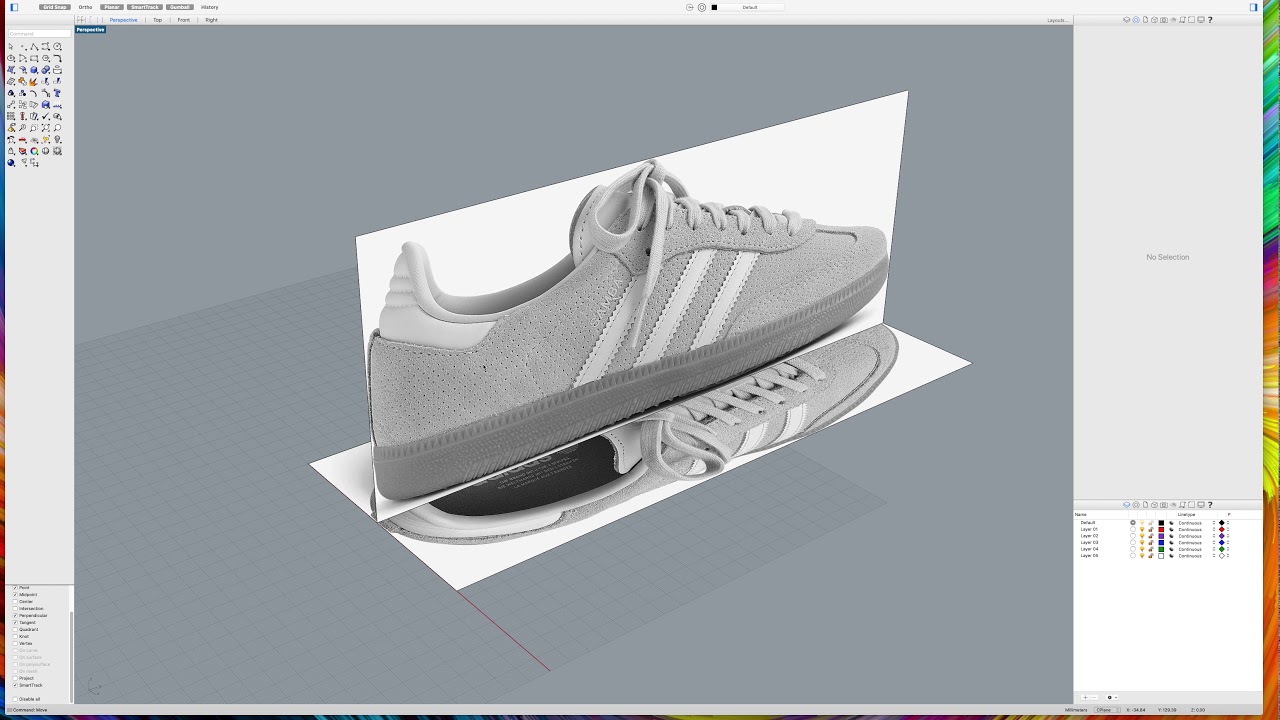1280x720 pixels.
Task: Select the puzzle-piece Join tool
Action: pyautogui.click(x=23, y=81)
